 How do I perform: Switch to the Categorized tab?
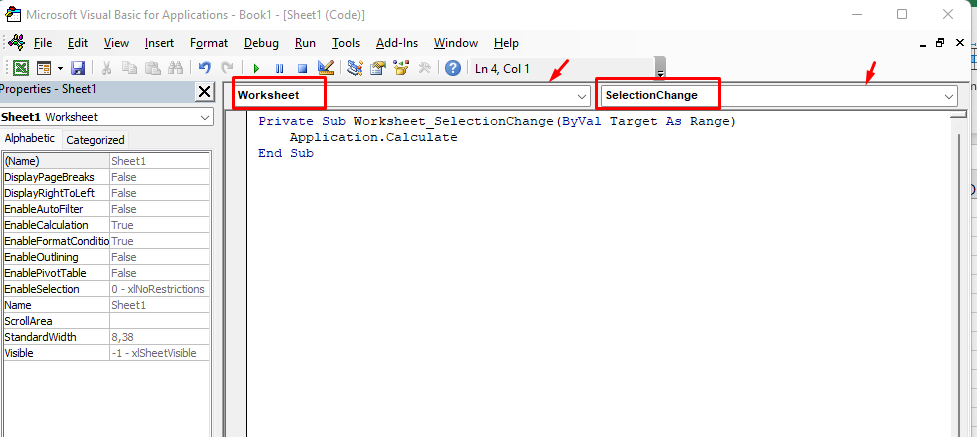(x=95, y=140)
